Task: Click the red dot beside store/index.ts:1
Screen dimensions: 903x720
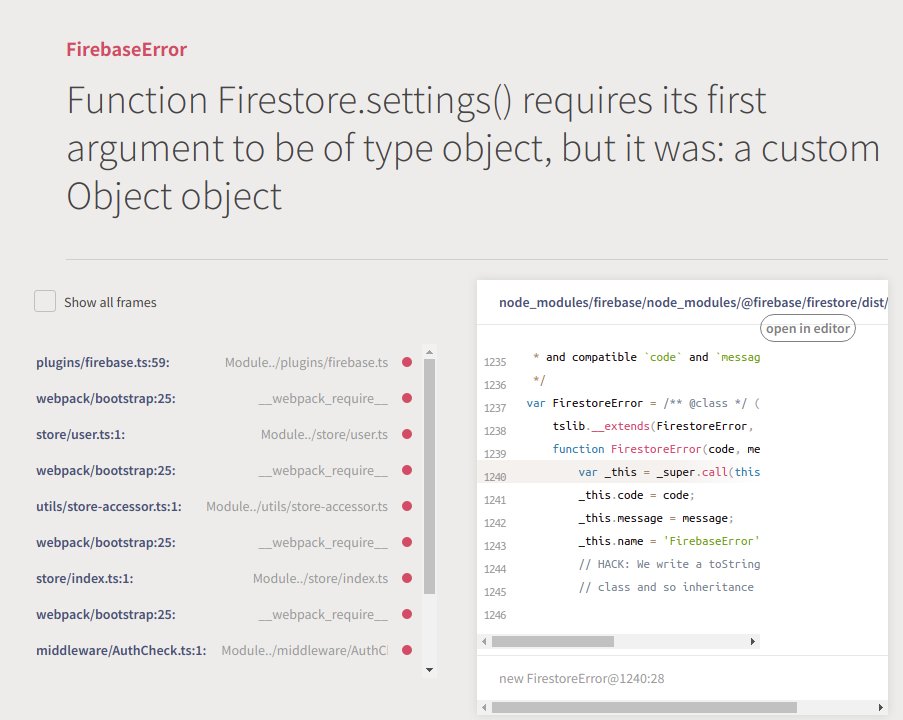Action: (x=406, y=578)
